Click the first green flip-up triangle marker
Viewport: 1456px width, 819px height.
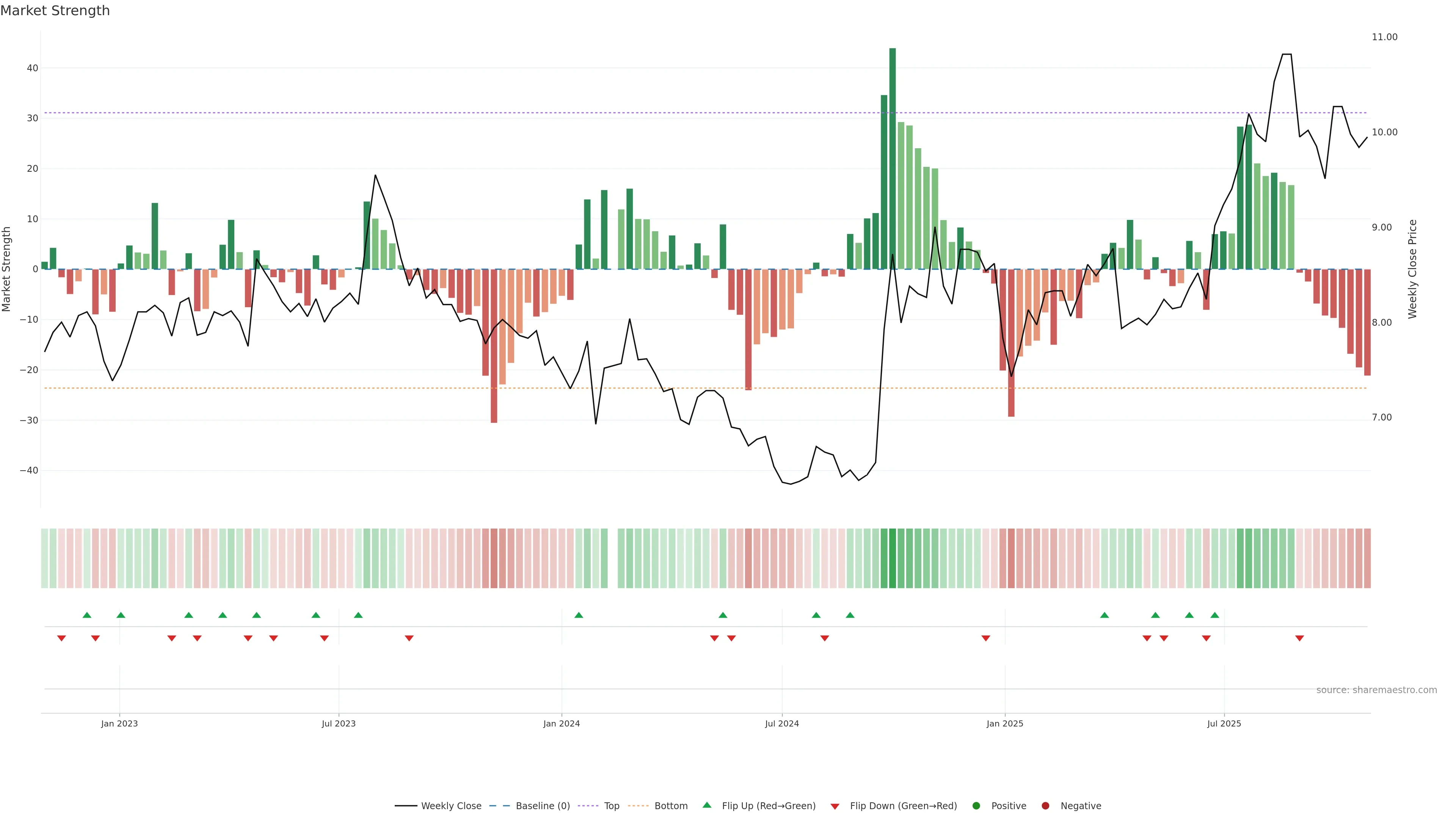pos(87,615)
